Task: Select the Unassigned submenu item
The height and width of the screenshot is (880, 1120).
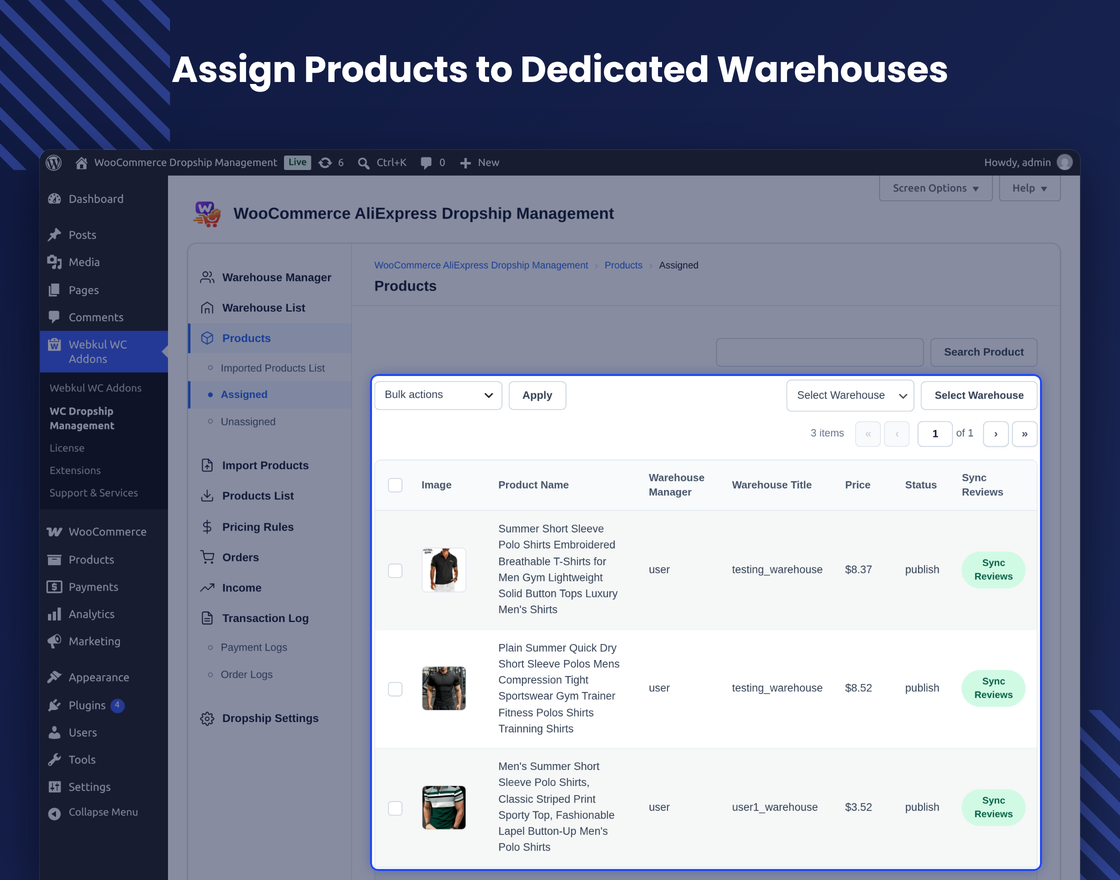Action: [248, 421]
